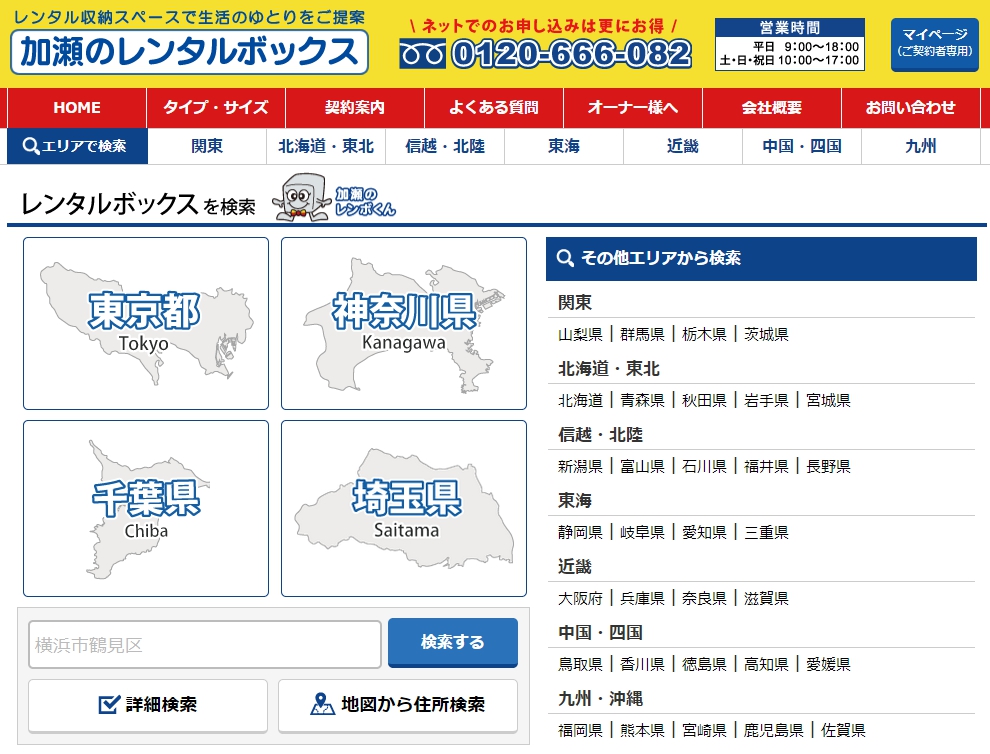Open the 香川県 link
Viewport: 990px width, 754px height.
click(x=642, y=664)
